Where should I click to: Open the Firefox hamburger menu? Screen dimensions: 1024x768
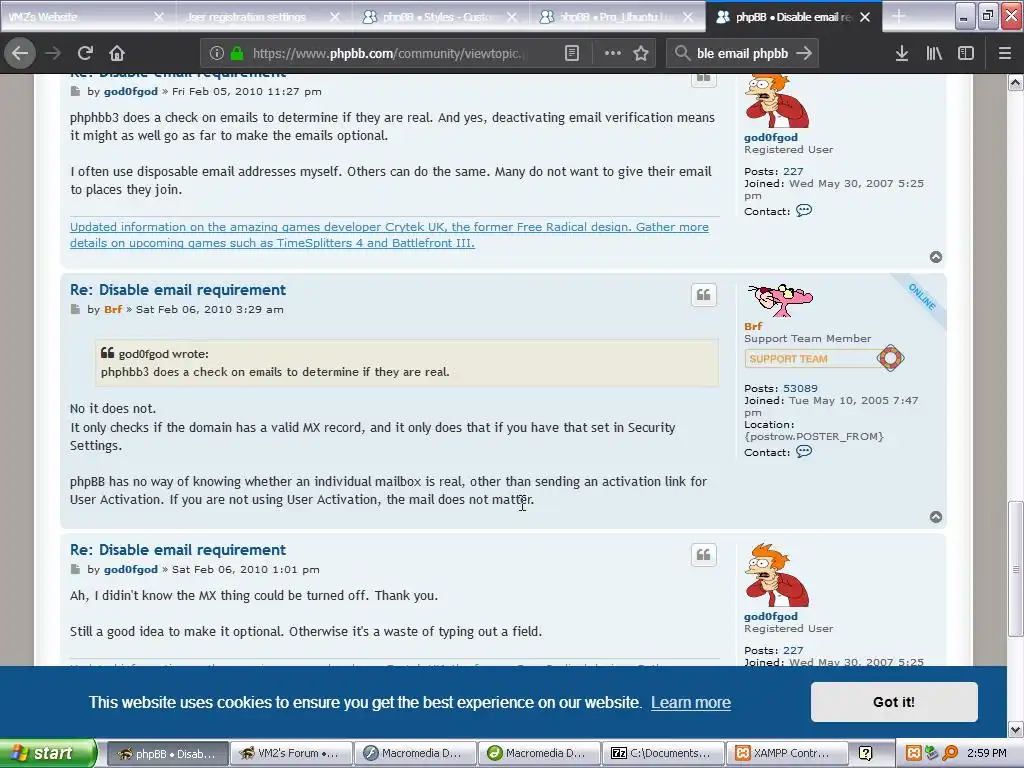(1005, 53)
